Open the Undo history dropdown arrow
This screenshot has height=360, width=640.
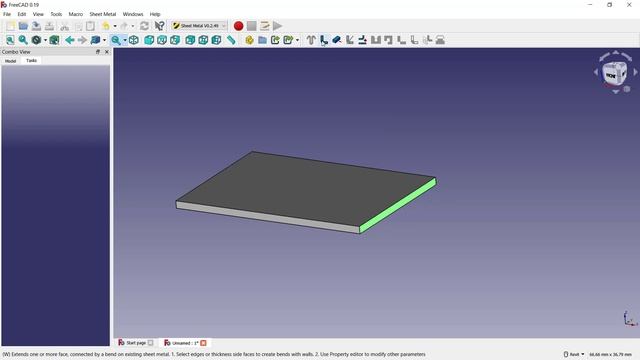(x=115, y=26)
